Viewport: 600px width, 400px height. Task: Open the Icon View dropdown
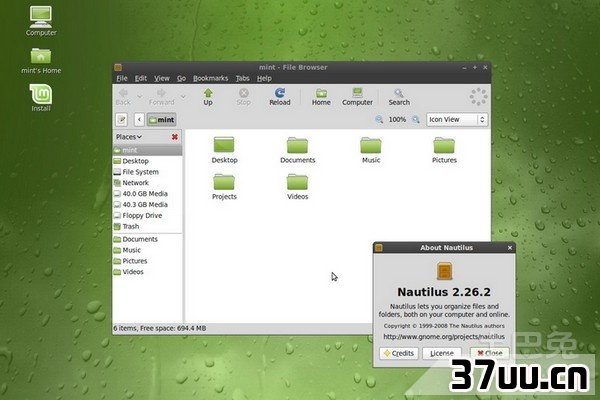[457, 119]
